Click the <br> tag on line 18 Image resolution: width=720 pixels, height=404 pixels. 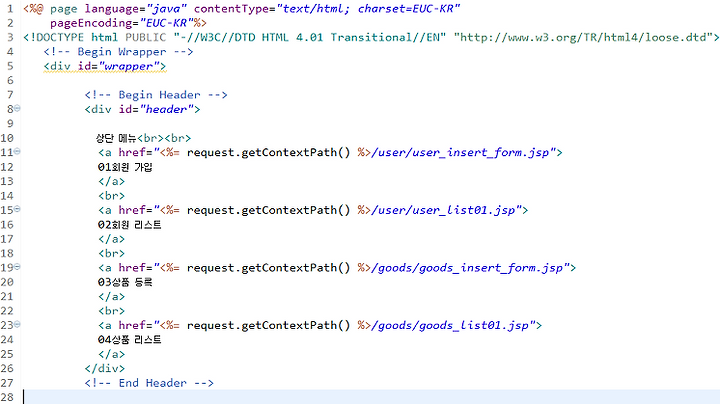[111, 253]
